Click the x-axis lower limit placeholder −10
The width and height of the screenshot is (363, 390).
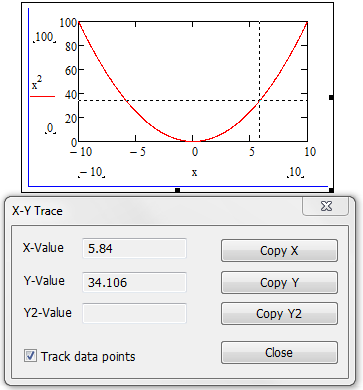coord(91,172)
